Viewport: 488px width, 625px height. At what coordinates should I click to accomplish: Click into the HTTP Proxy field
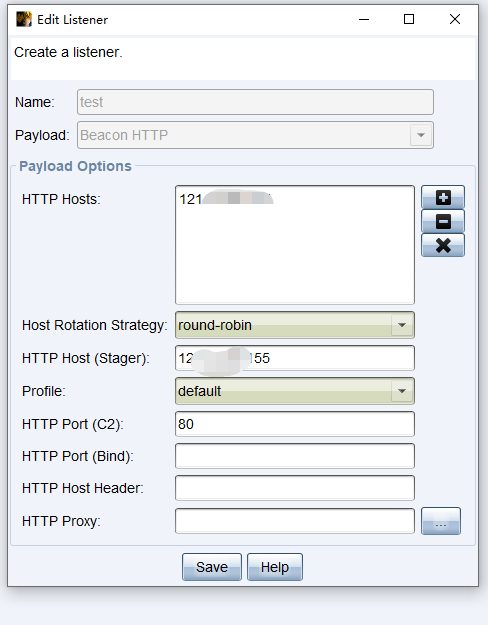point(295,521)
